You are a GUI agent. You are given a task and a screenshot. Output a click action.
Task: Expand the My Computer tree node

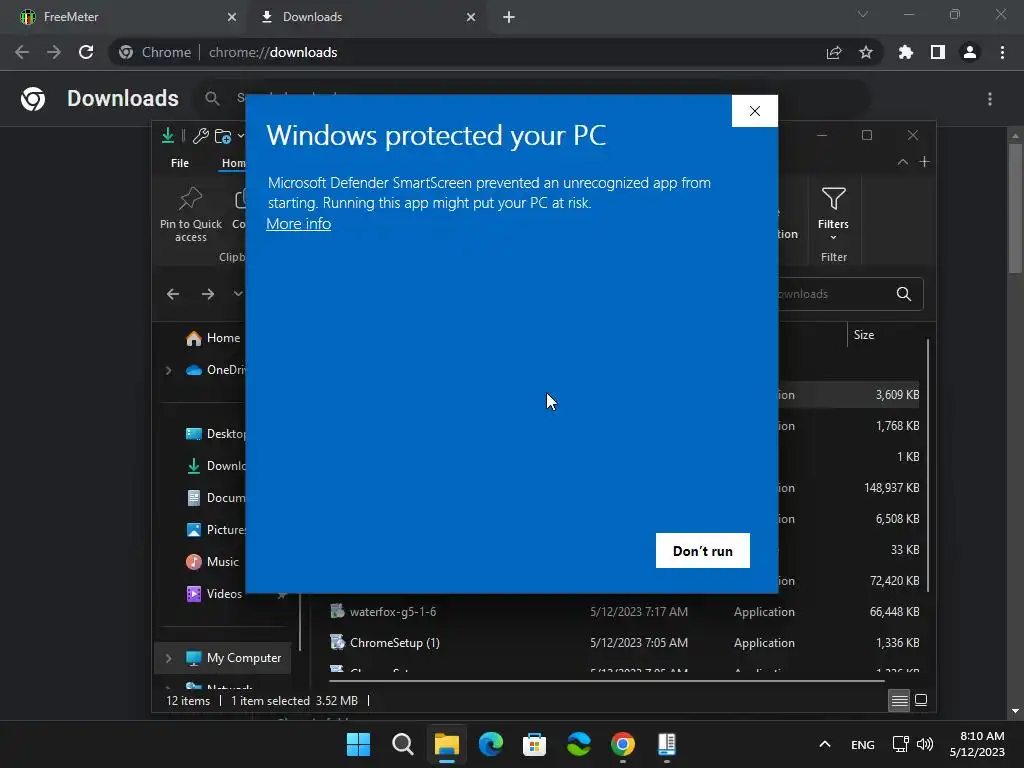pyautogui.click(x=168, y=658)
